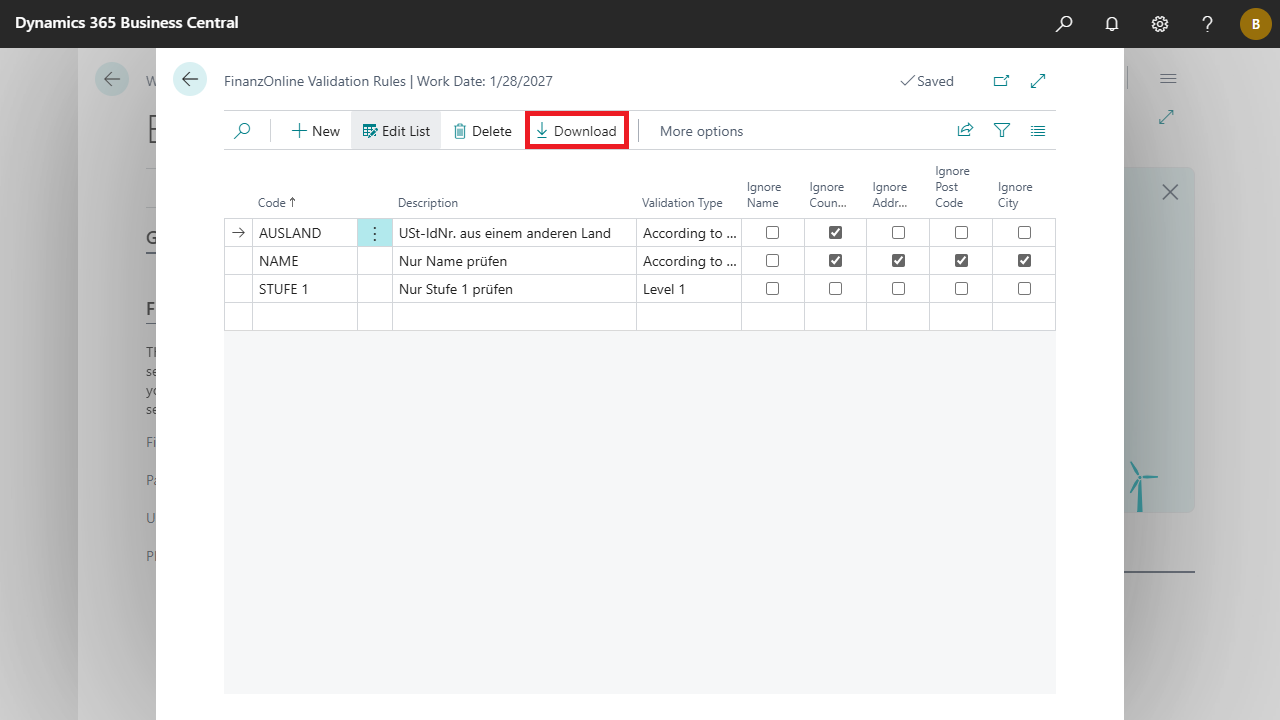Check Ignore Name for STUFE 1
1280x720 pixels.
772,289
